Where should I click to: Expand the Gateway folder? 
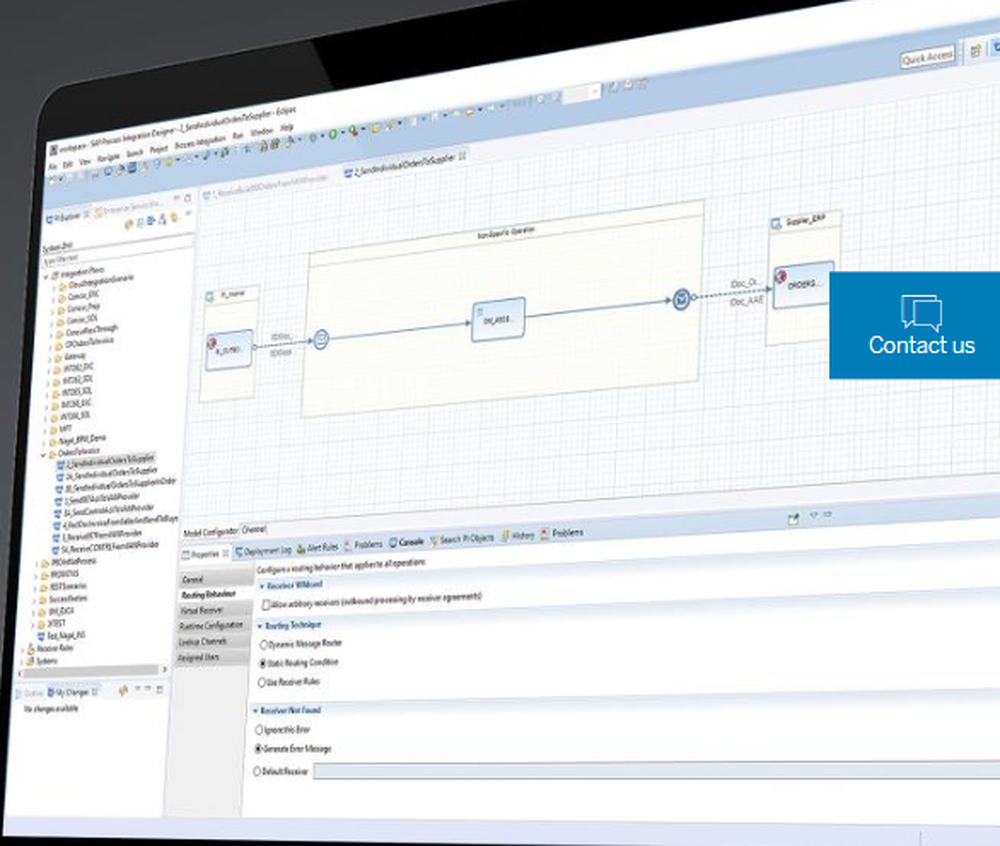pos(49,359)
